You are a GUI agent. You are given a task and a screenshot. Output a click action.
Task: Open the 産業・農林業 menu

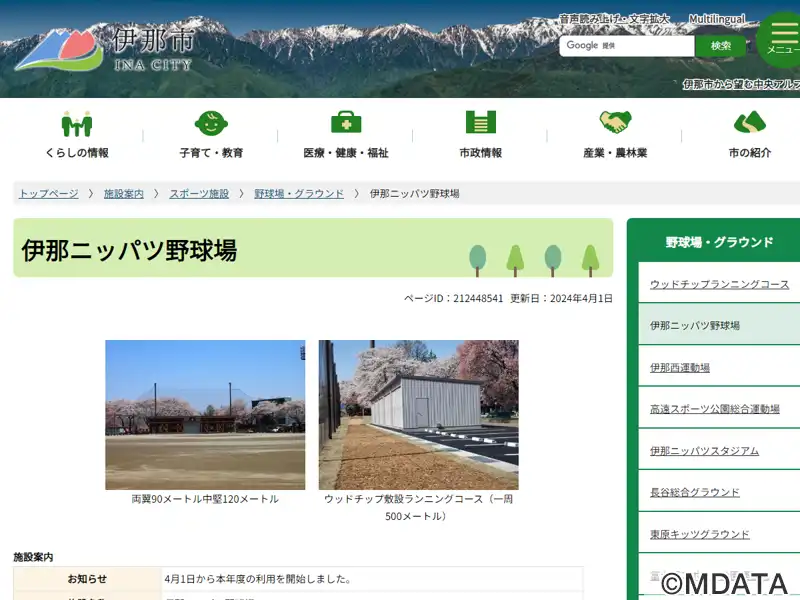[615, 153]
